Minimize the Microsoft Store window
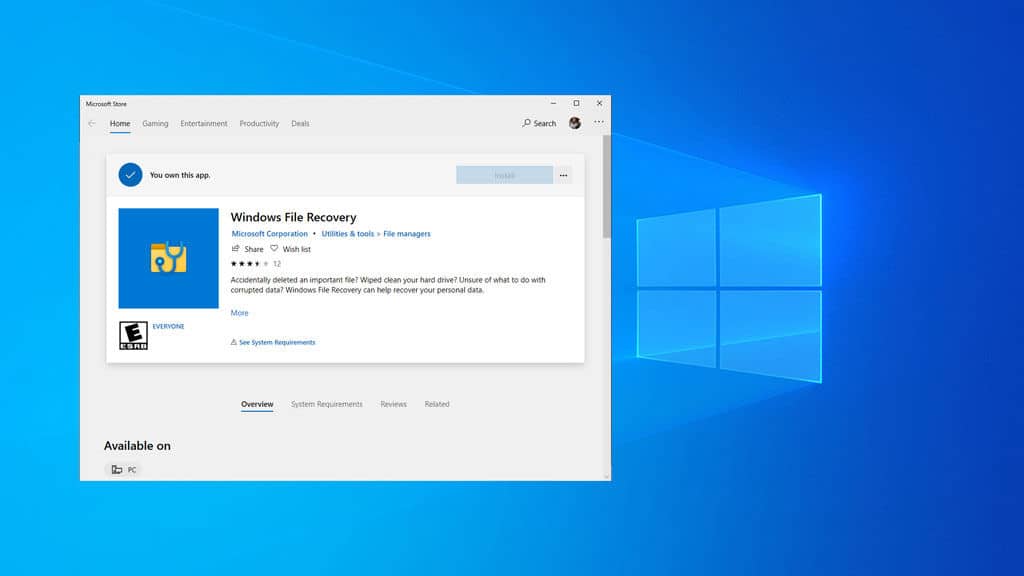Viewport: 1024px width, 576px height. (x=553, y=103)
